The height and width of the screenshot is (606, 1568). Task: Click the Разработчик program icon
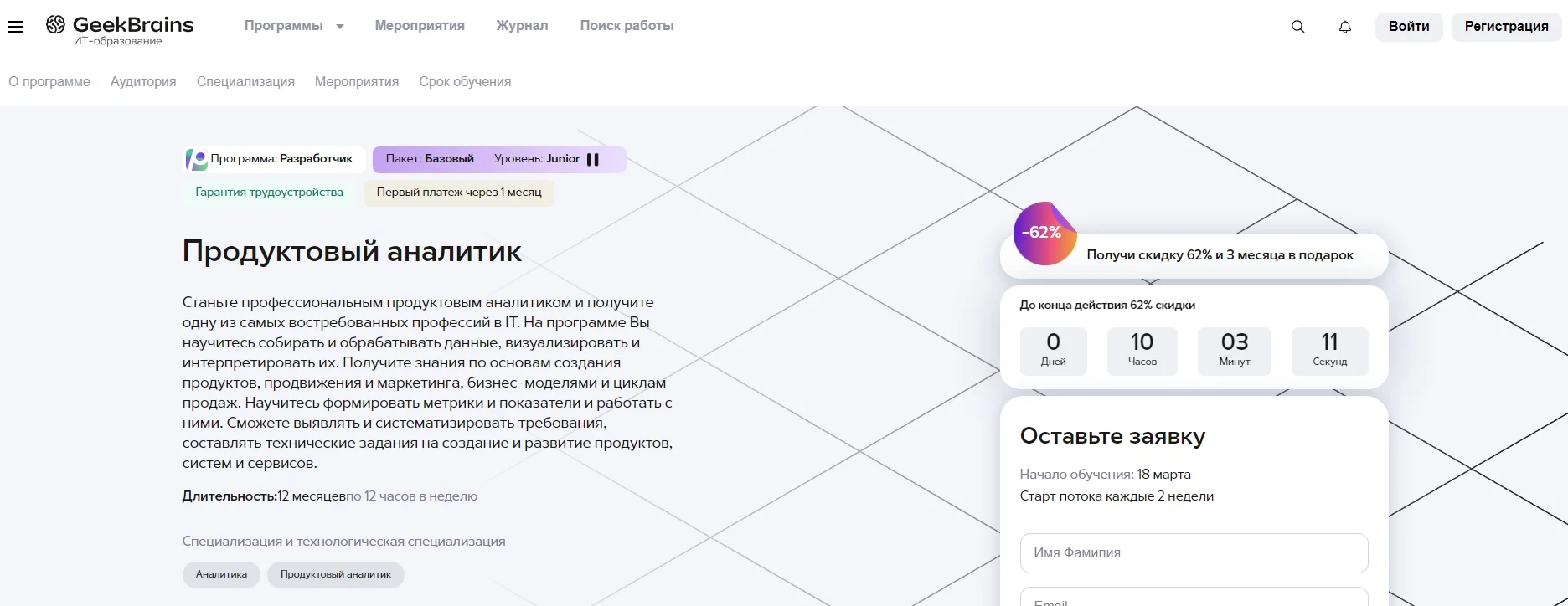(x=196, y=159)
